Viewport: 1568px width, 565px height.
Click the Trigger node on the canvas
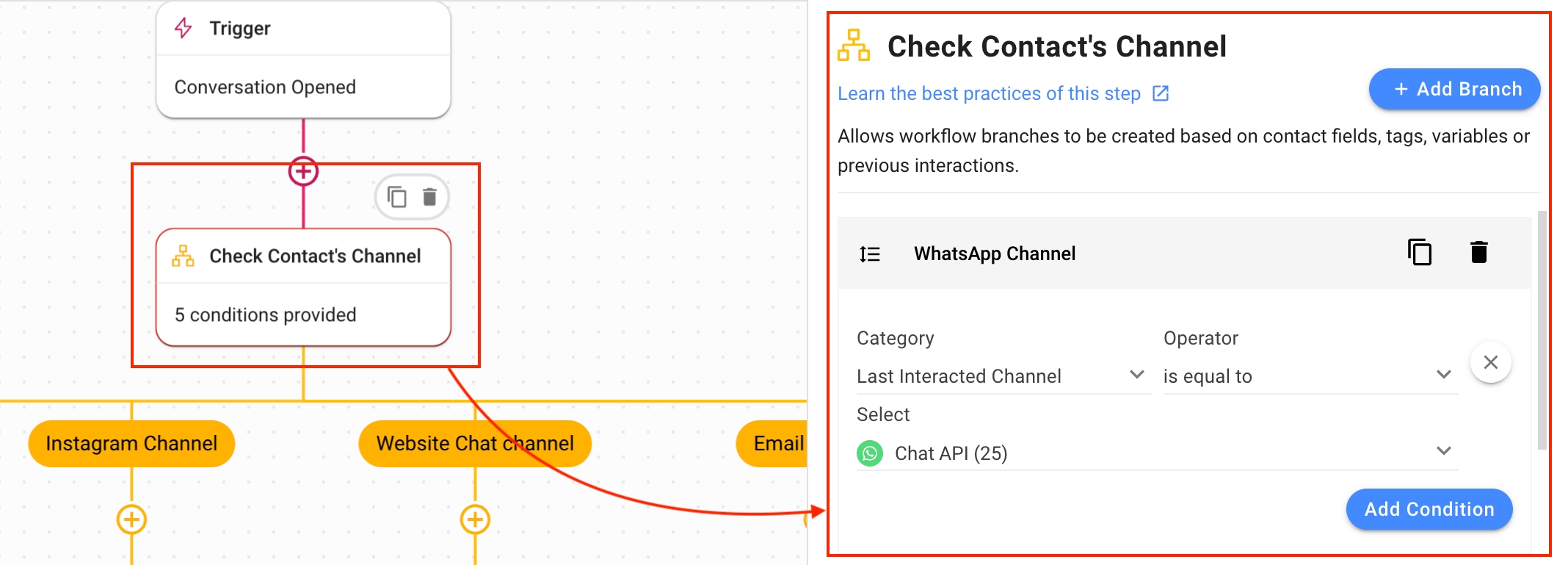tap(303, 59)
